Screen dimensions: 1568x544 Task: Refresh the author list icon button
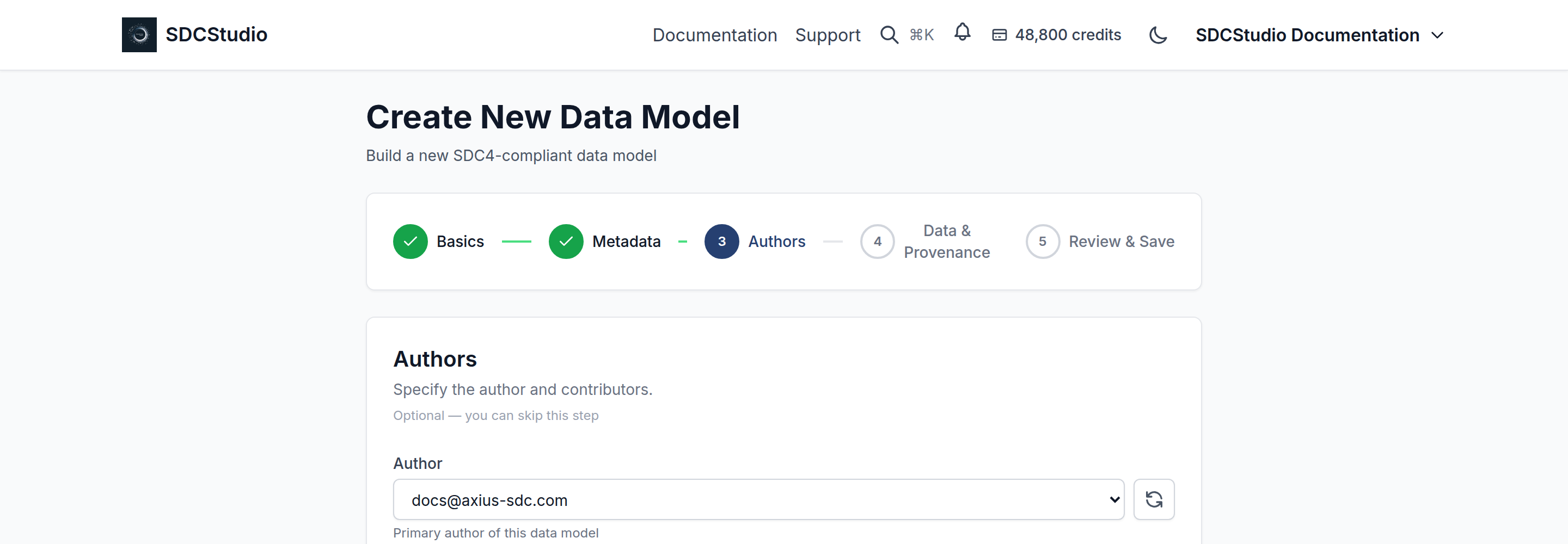(1154, 499)
